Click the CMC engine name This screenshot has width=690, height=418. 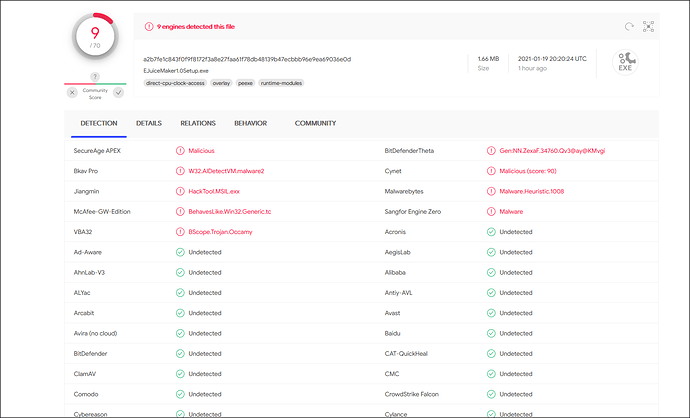[392, 374]
